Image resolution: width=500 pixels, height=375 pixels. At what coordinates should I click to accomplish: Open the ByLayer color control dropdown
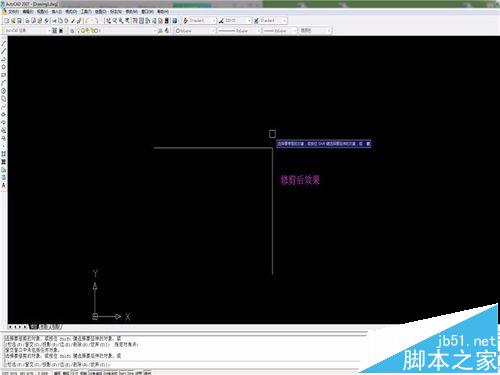pyautogui.click(x=195, y=31)
